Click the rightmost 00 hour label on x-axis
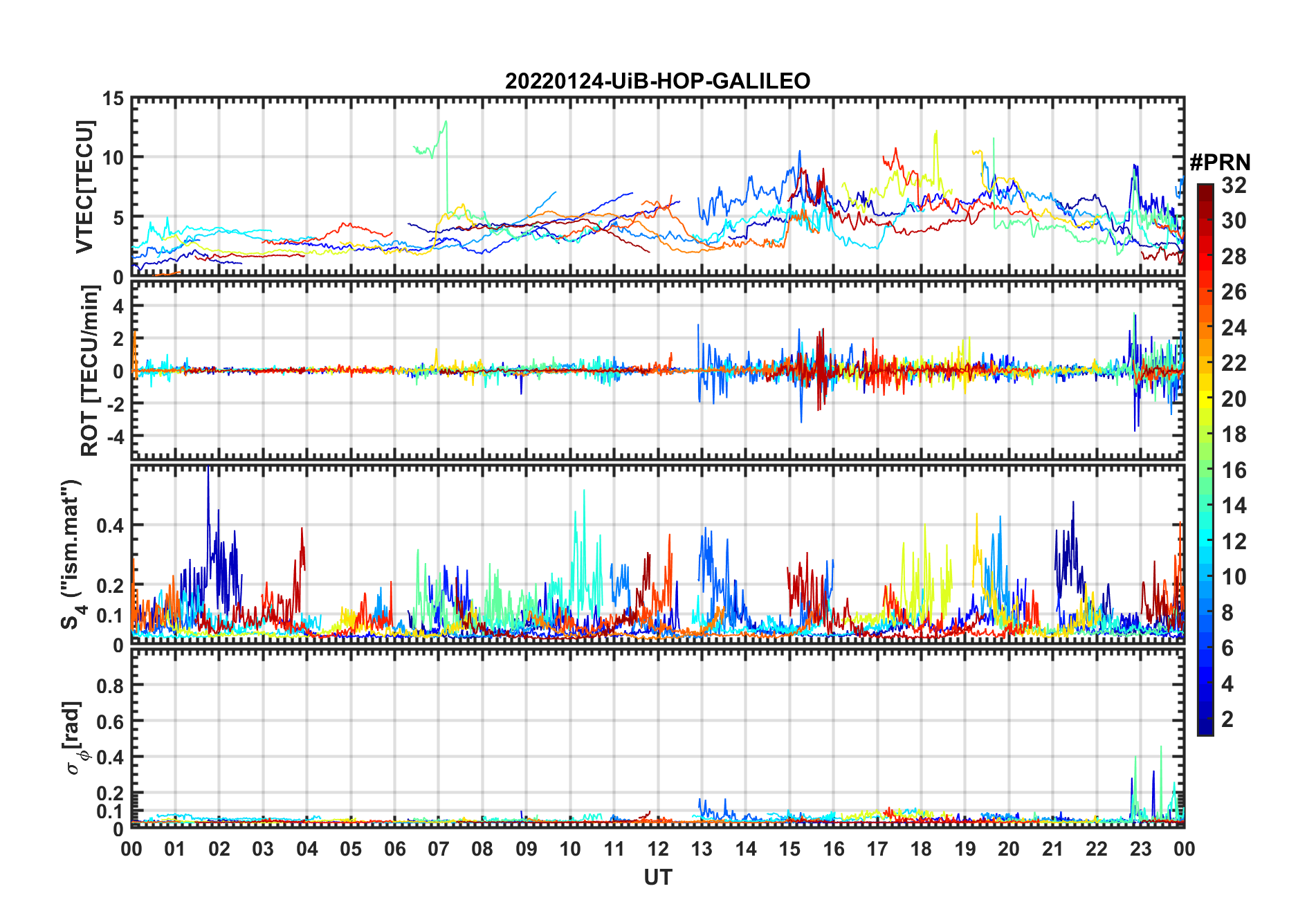Image resolution: width=1316 pixels, height=920 pixels. tap(1184, 849)
